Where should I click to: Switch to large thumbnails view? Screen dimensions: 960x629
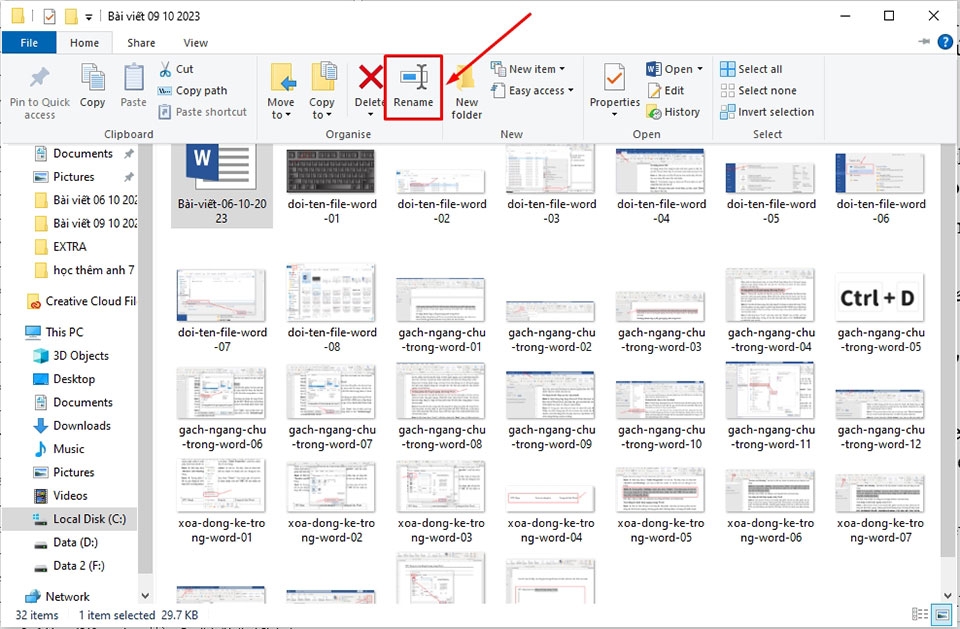(942, 614)
